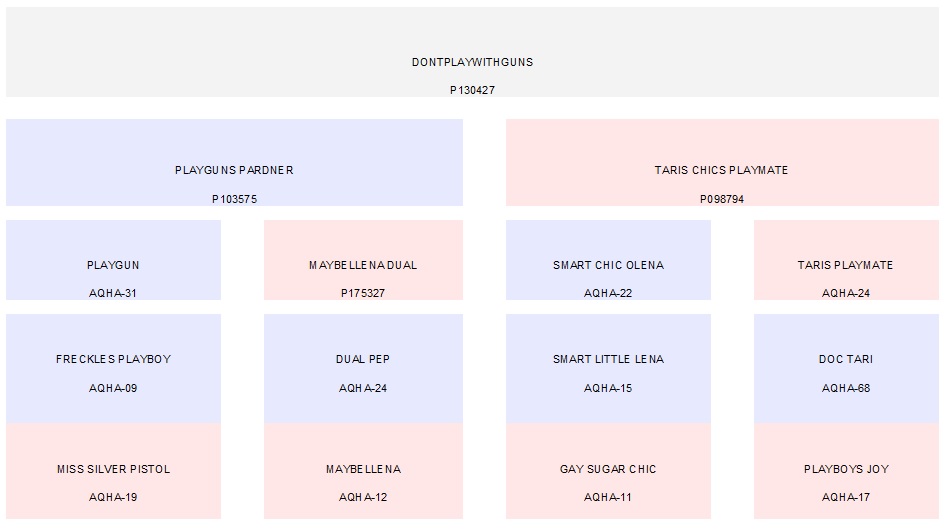The height and width of the screenshot is (529, 948).
Task: Click on DUAL PEP in the pedigree
Action: 363,359
